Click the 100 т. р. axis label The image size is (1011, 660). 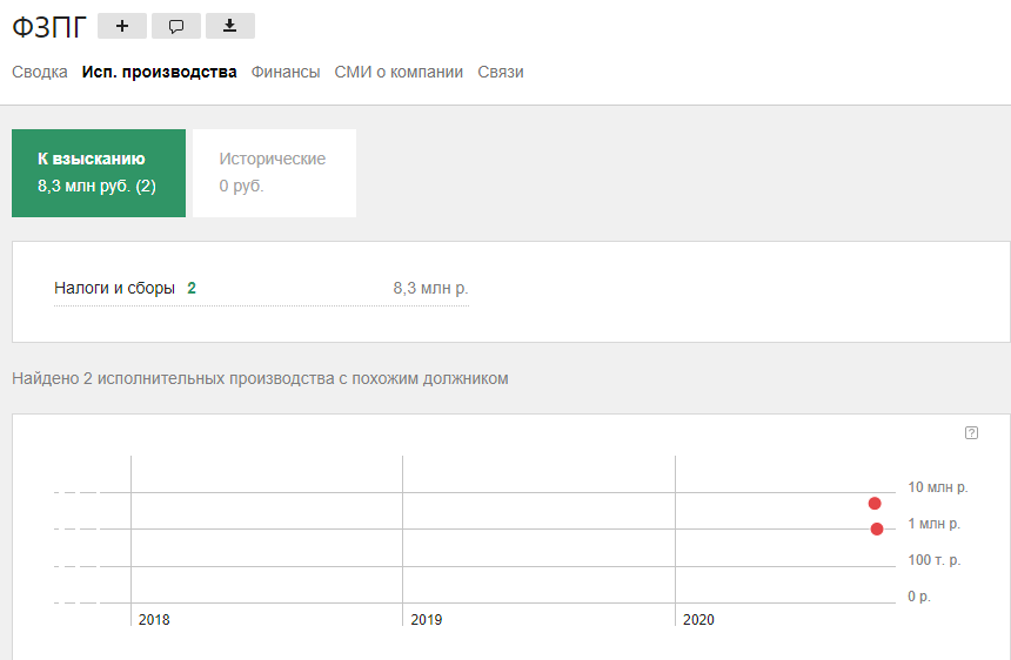[934, 560]
